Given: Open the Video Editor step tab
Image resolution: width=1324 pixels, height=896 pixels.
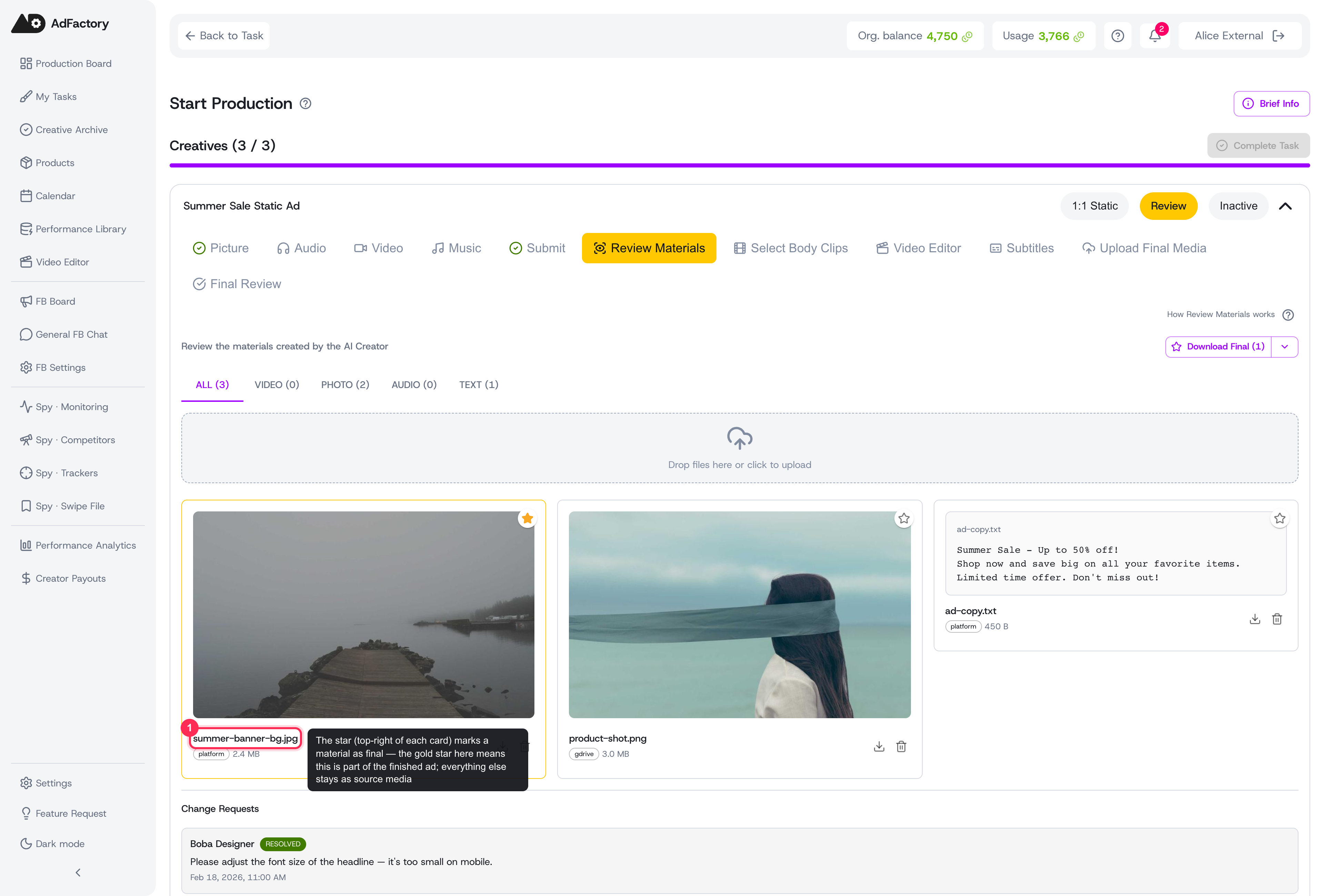Looking at the screenshot, I should [x=919, y=248].
